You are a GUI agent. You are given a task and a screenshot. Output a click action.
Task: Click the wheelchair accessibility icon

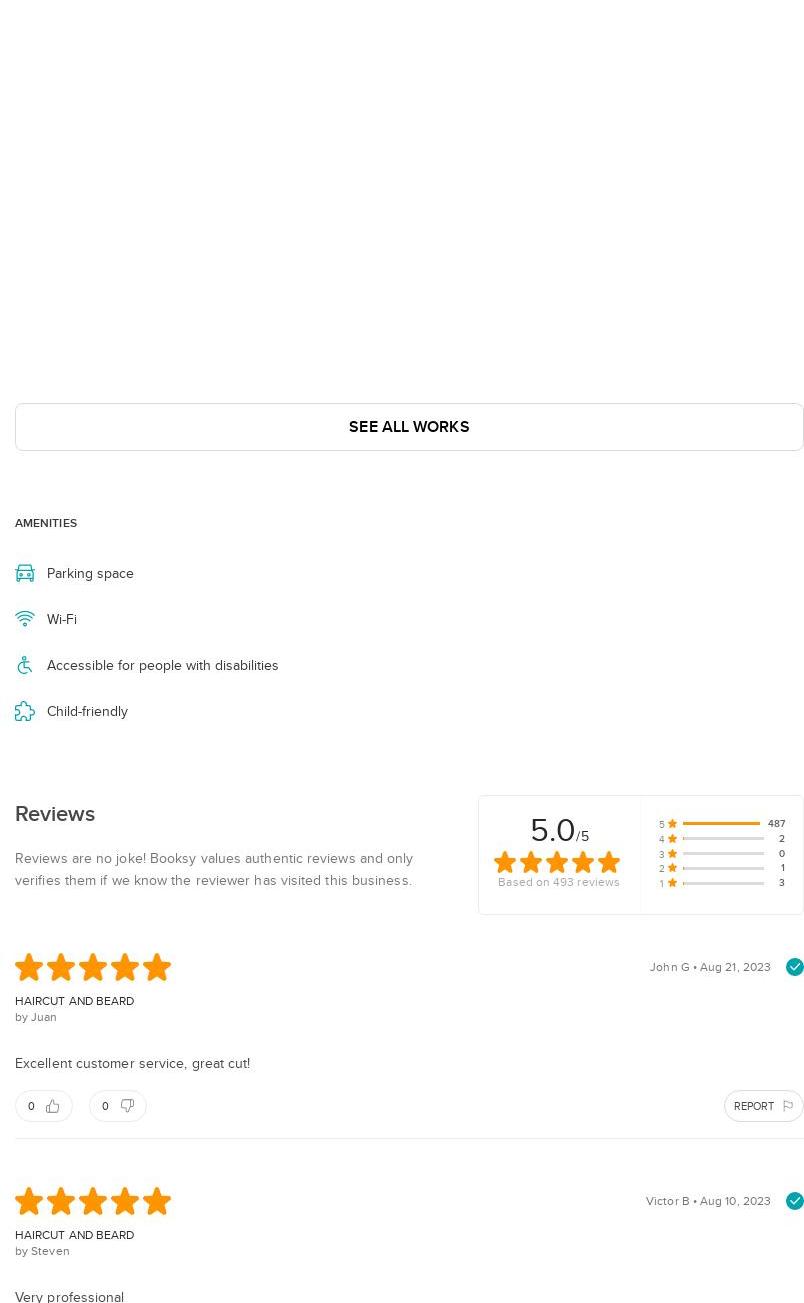pyautogui.click(x=25, y=665)
